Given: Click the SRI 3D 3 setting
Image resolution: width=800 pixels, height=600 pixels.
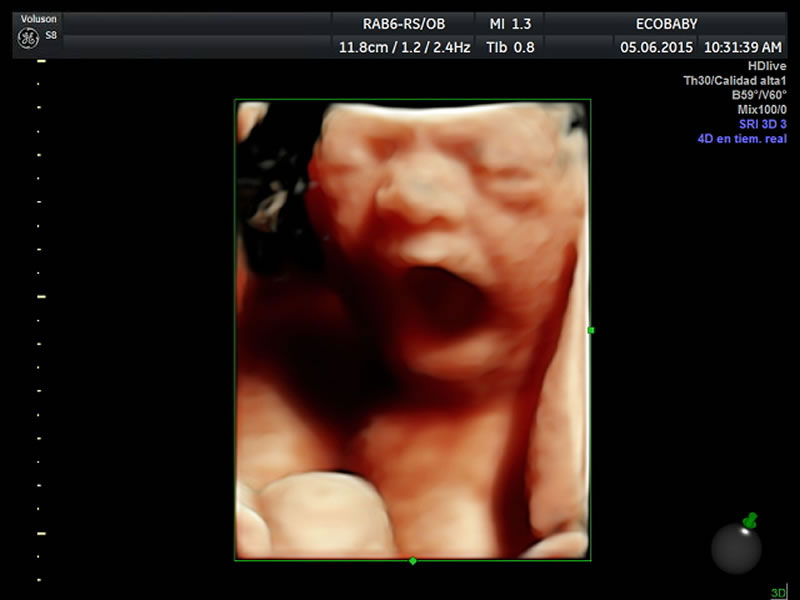Looking at the screenshot, I should (762, 124).
